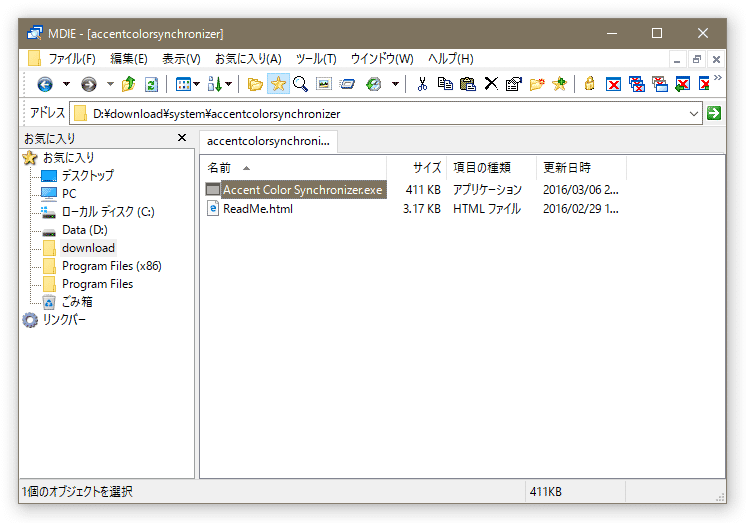Image resolution: width=746 pixels, height=523 pixels.
Task: Select ごみ箱 in favorites tree
Action: tap(77, 302)
